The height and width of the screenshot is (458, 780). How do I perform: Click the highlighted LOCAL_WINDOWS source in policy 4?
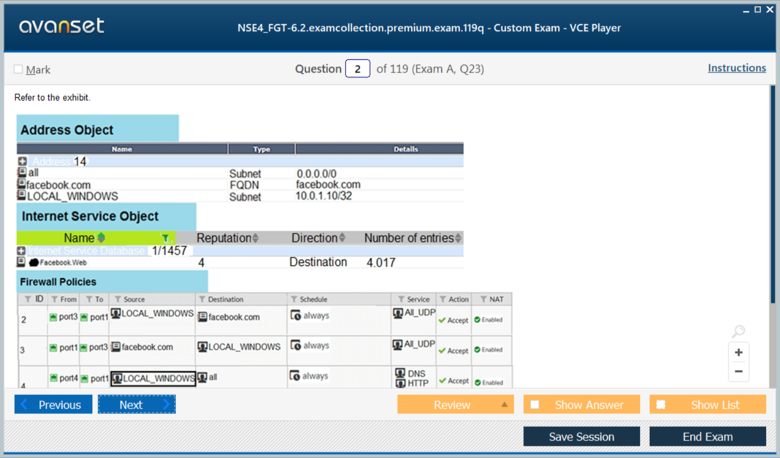[x=153, y=378]
